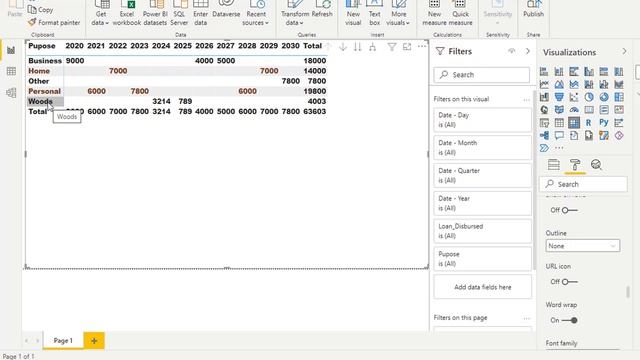
Task: Select table visualization
Action: pos(559,122)
